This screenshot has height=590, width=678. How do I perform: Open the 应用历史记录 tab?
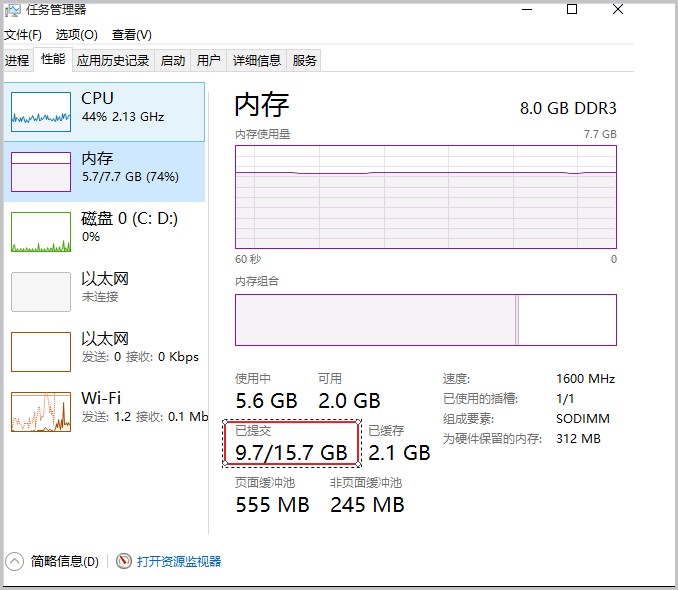tap(113, 60)
